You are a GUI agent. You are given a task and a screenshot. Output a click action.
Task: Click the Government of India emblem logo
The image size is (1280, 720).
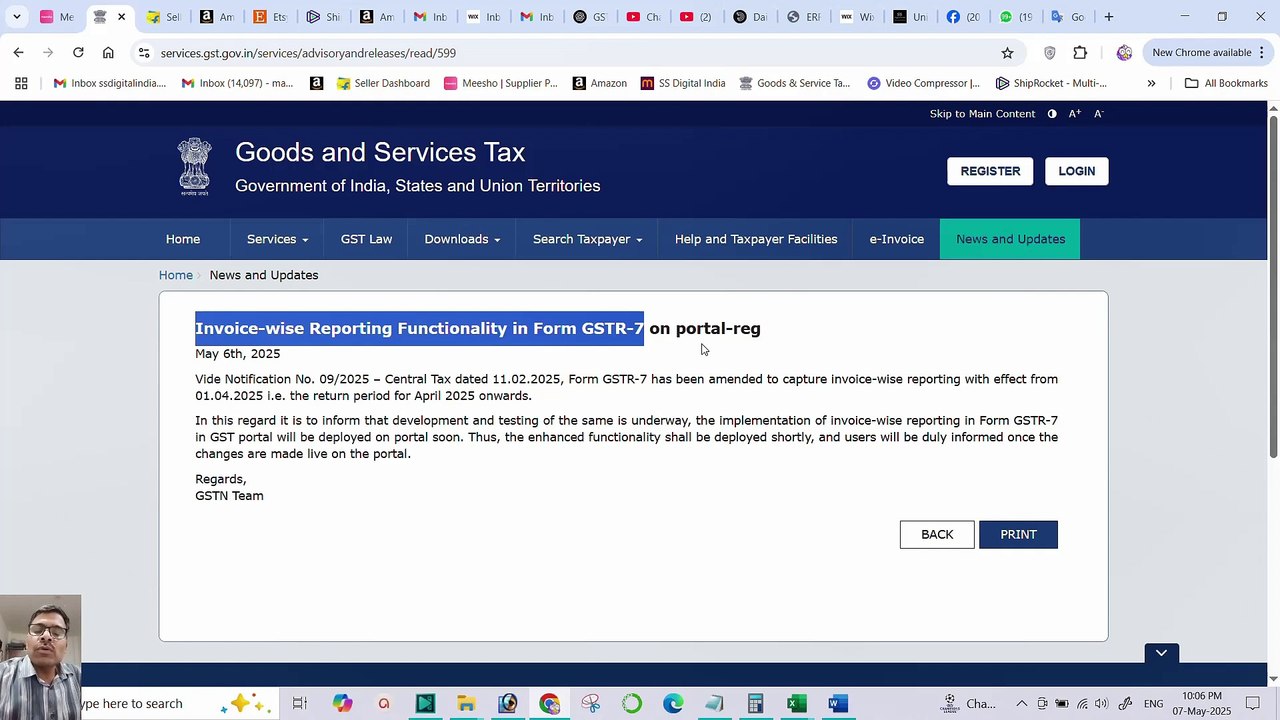pos(195,166)
